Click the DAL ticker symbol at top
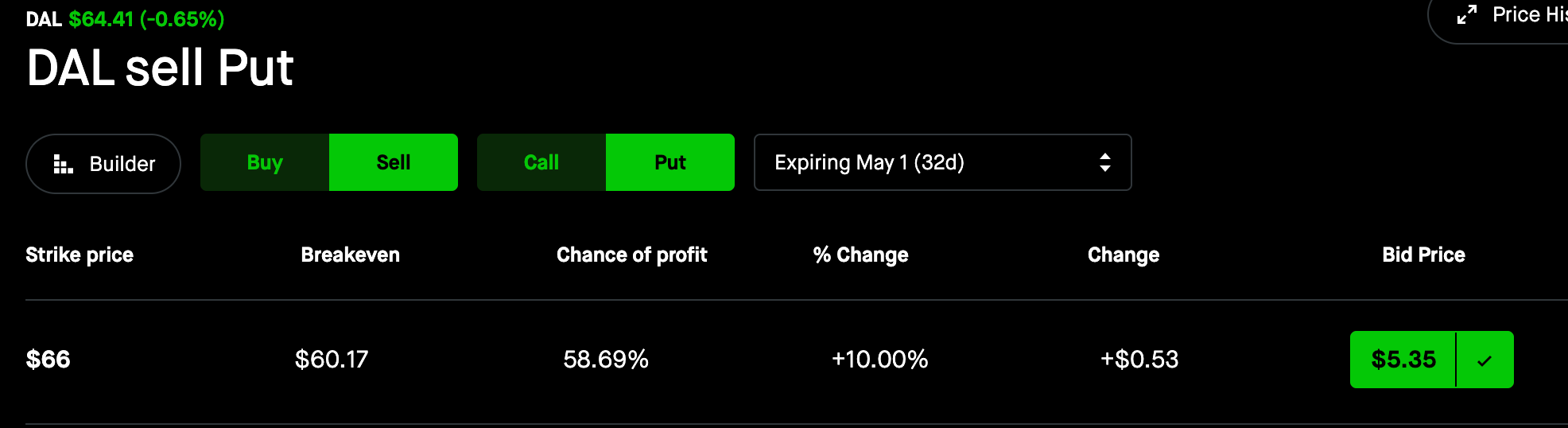Image resolution: width=1568 pixels, height=428 pixels. click(x=44, y=19)
